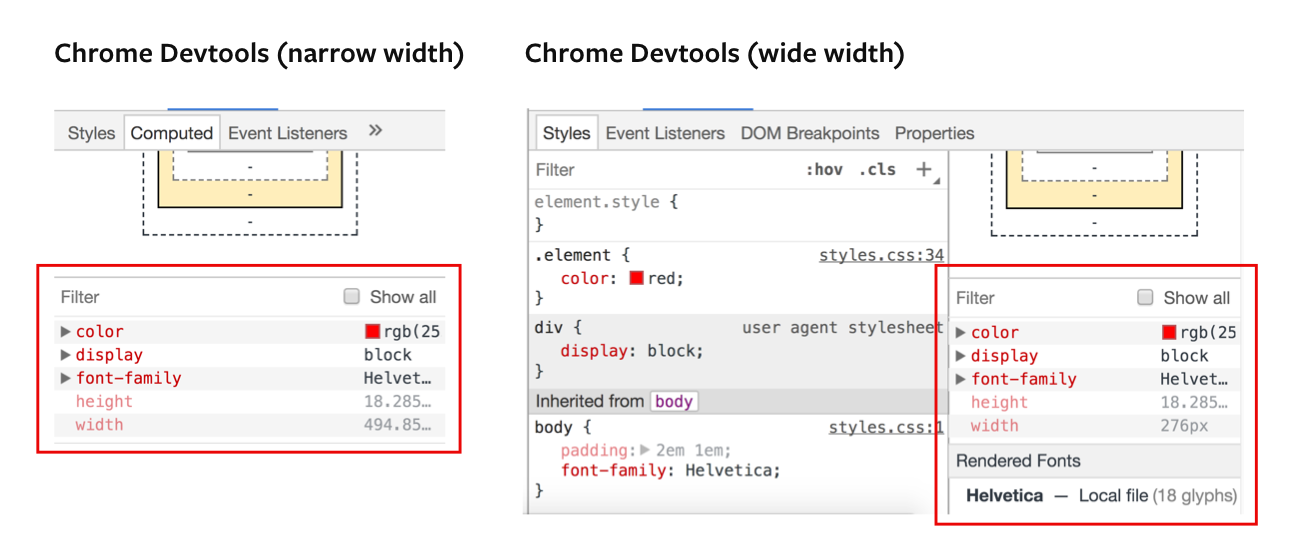Click the purple body inherited-from link

[x=674, y=401]
